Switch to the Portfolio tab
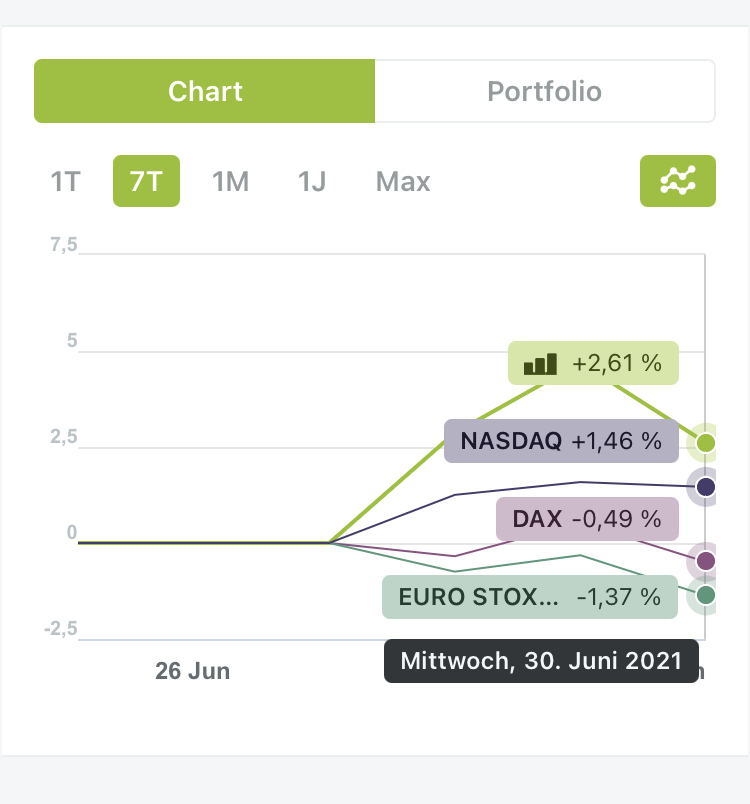Viewport: 750px width, 804px height. click(x=544, y=92)
